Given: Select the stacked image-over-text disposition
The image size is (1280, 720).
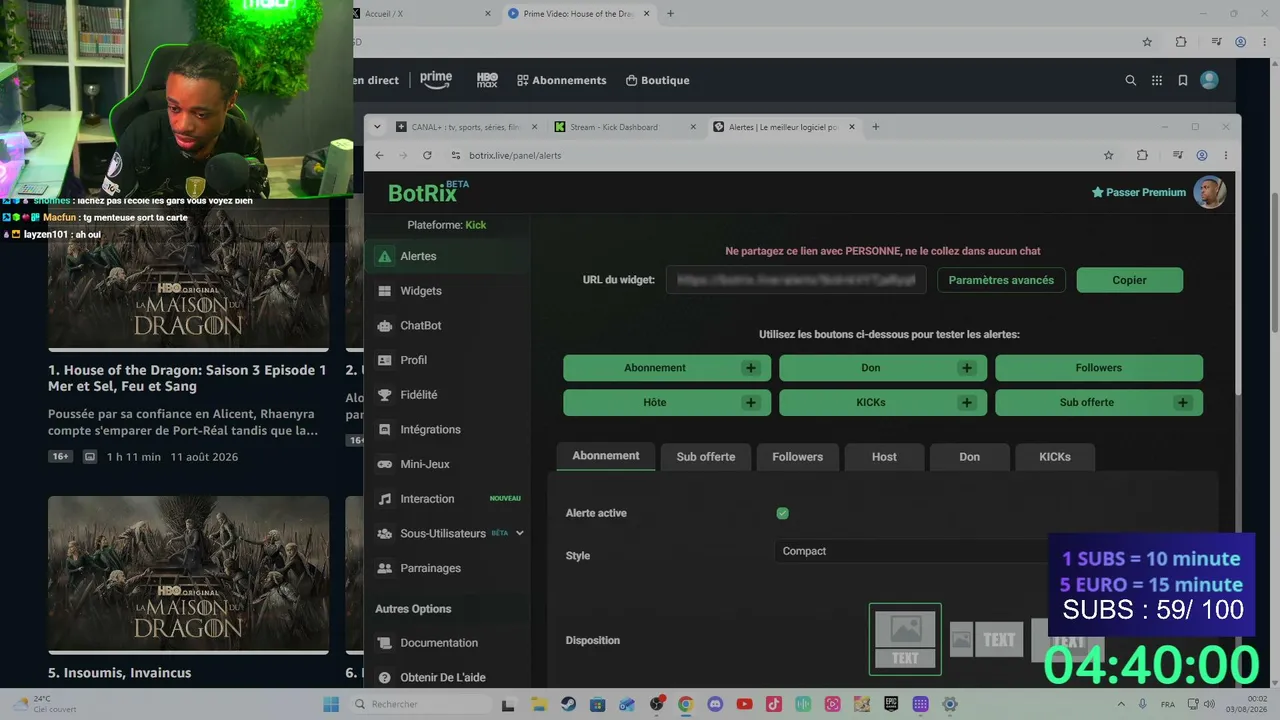Looking at the screenshot, I should (905, 639).
